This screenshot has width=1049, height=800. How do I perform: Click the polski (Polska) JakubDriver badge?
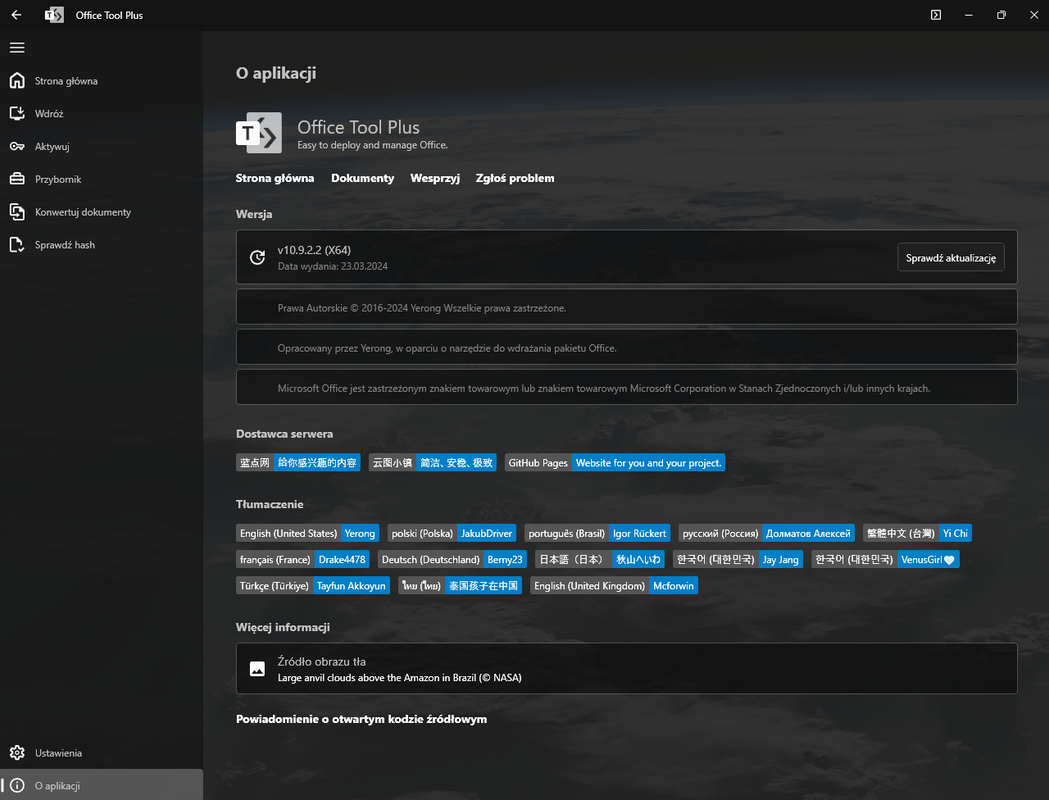[452, 533]
